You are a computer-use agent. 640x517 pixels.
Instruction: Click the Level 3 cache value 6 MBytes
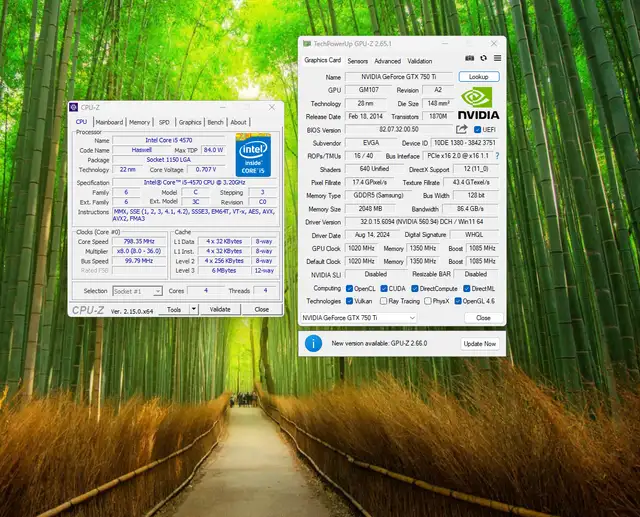coord(224,271)
